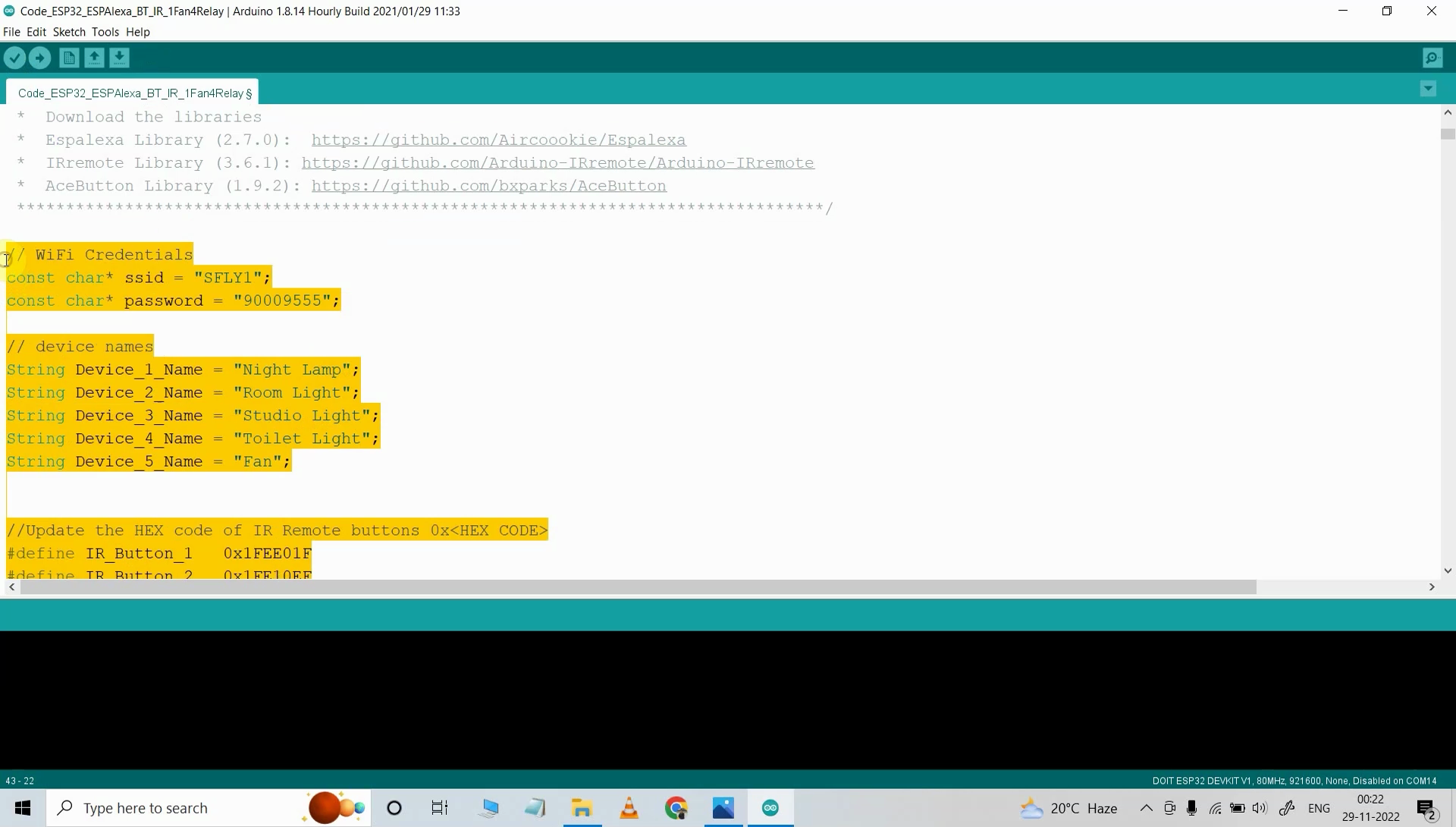Open Arduino icon in the taskbar

[770, 808]
